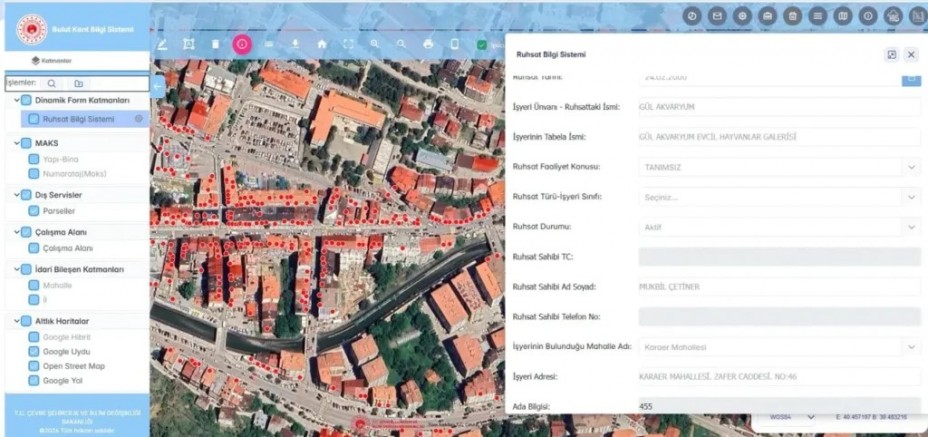Click the printer icon
This screenshot has height=437, width=928.
point(428,44)
